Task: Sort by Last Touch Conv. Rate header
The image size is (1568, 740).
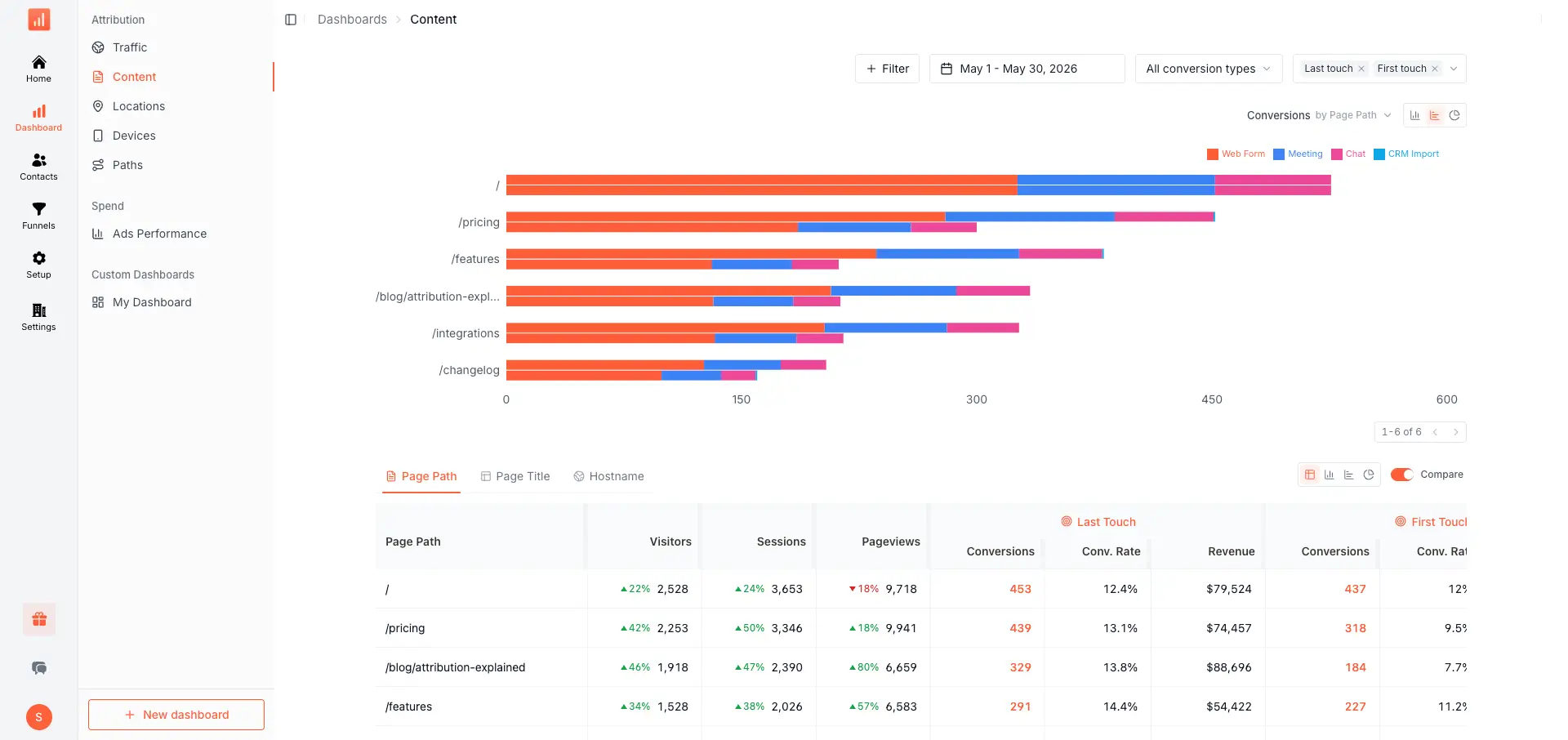Action: [x=1111, y=551]
